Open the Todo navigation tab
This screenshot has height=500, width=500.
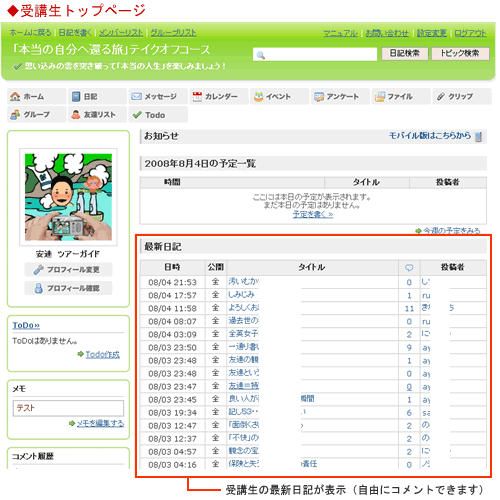point(158,115)
